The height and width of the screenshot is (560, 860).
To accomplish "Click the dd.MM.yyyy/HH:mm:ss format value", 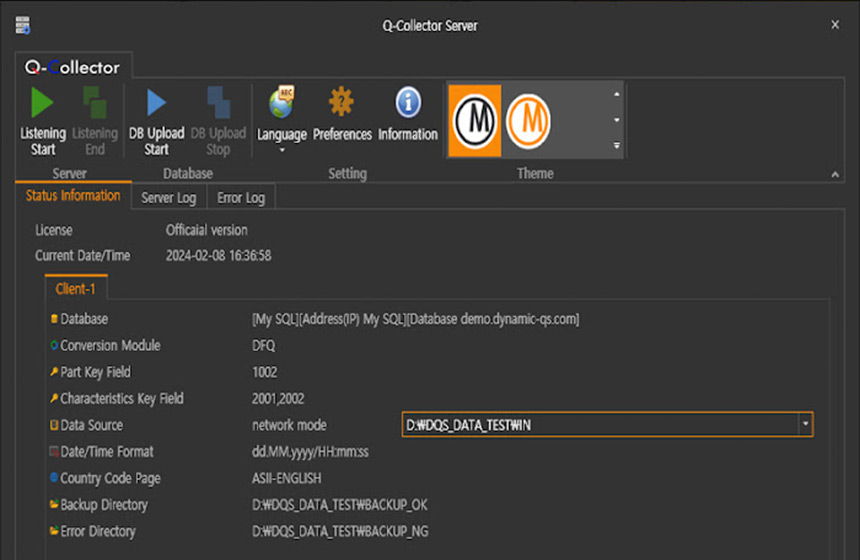I will 310,451.
